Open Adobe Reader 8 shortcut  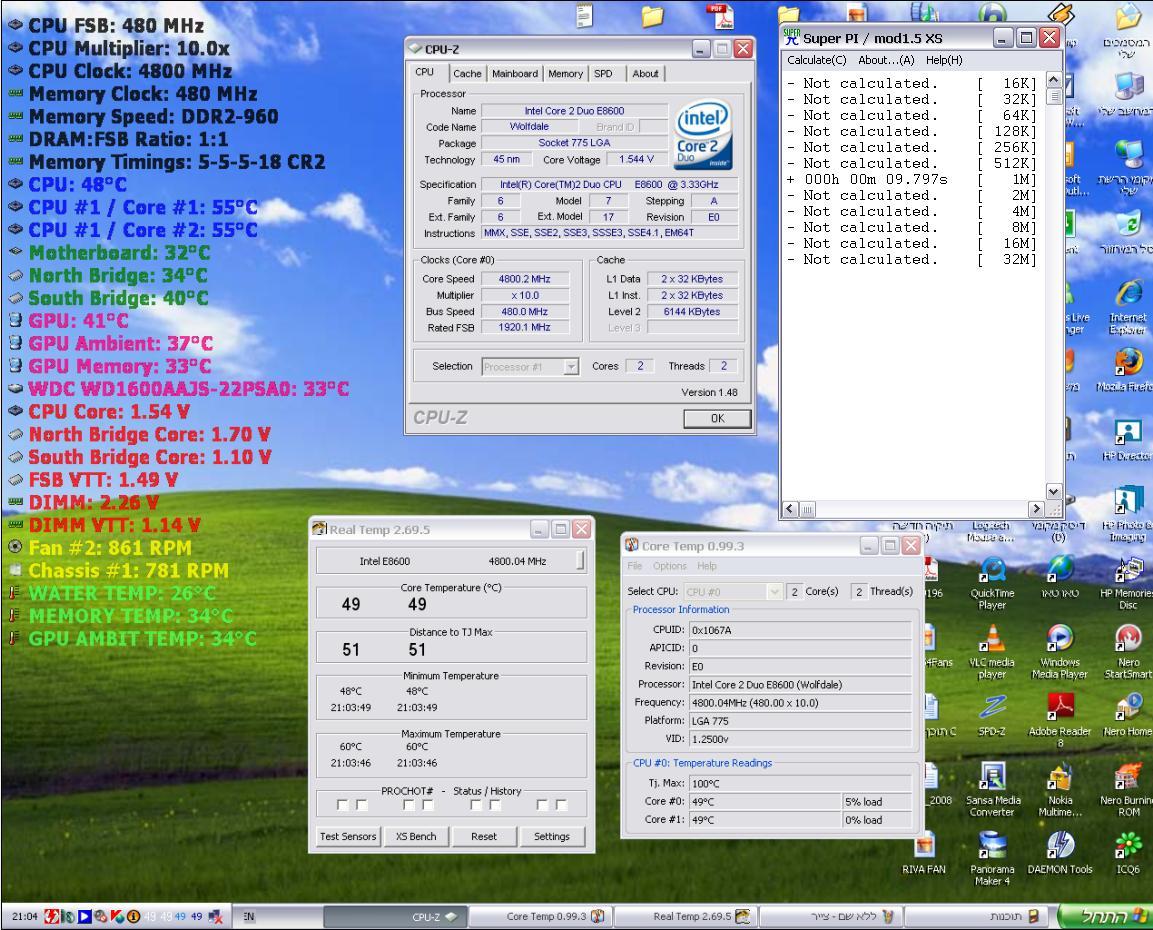pyautogui.click(x=1060, y=720)
